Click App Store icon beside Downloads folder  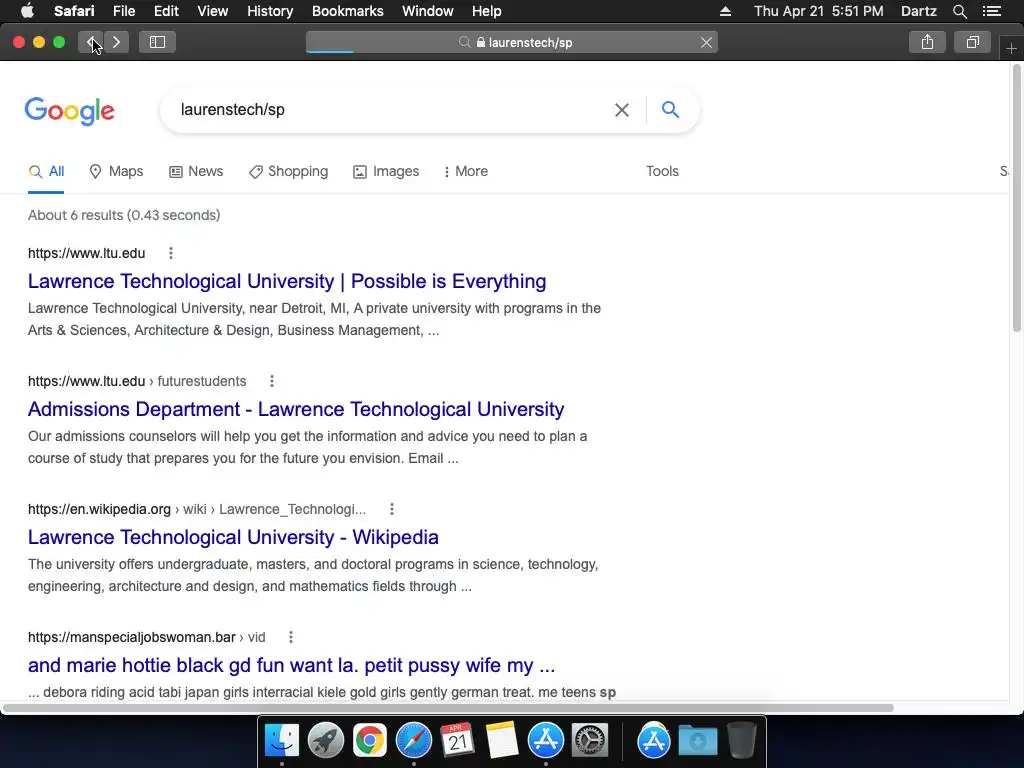click(654, 740)
